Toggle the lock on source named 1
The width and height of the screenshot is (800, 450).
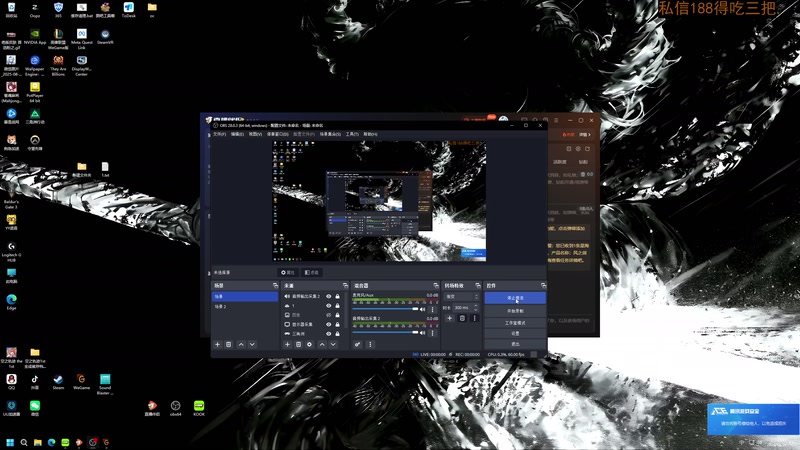coord(338,306)
